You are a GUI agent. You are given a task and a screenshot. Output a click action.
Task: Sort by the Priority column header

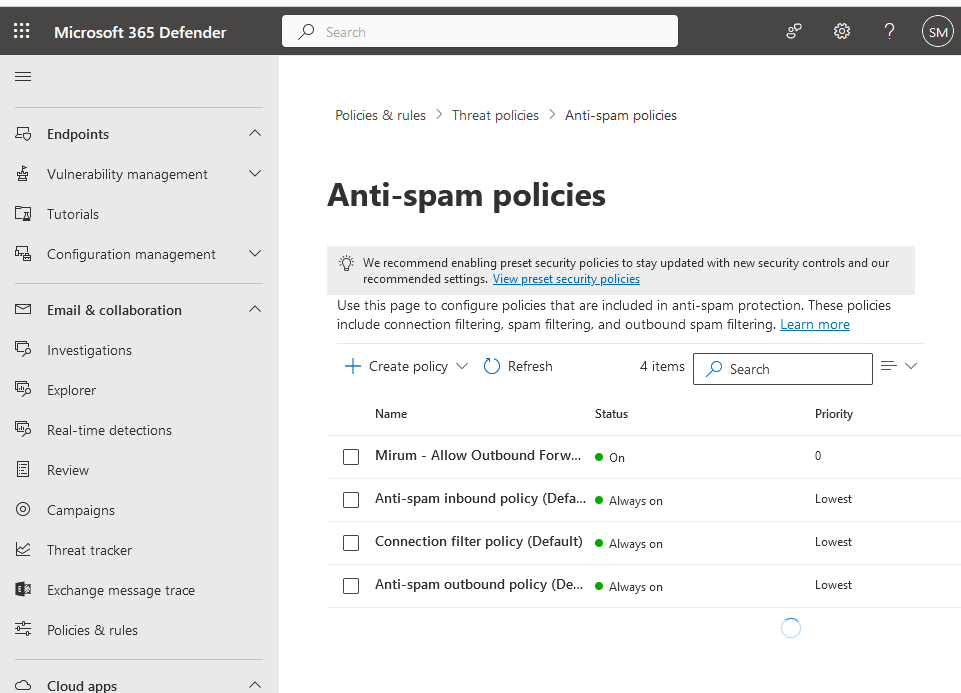click(834, 414)
